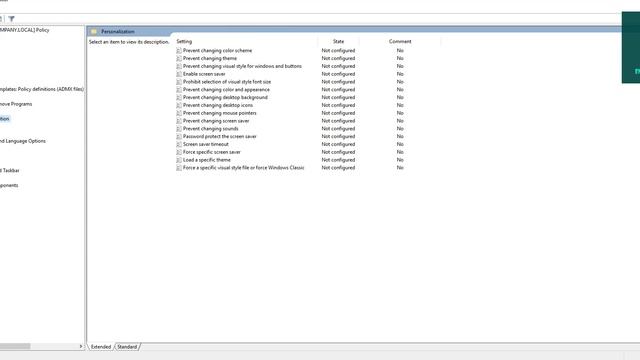The width and height of the screenshot is (640, 360).
Task: Click the icon beside Enable screen saver
Action: click(179, 74)
